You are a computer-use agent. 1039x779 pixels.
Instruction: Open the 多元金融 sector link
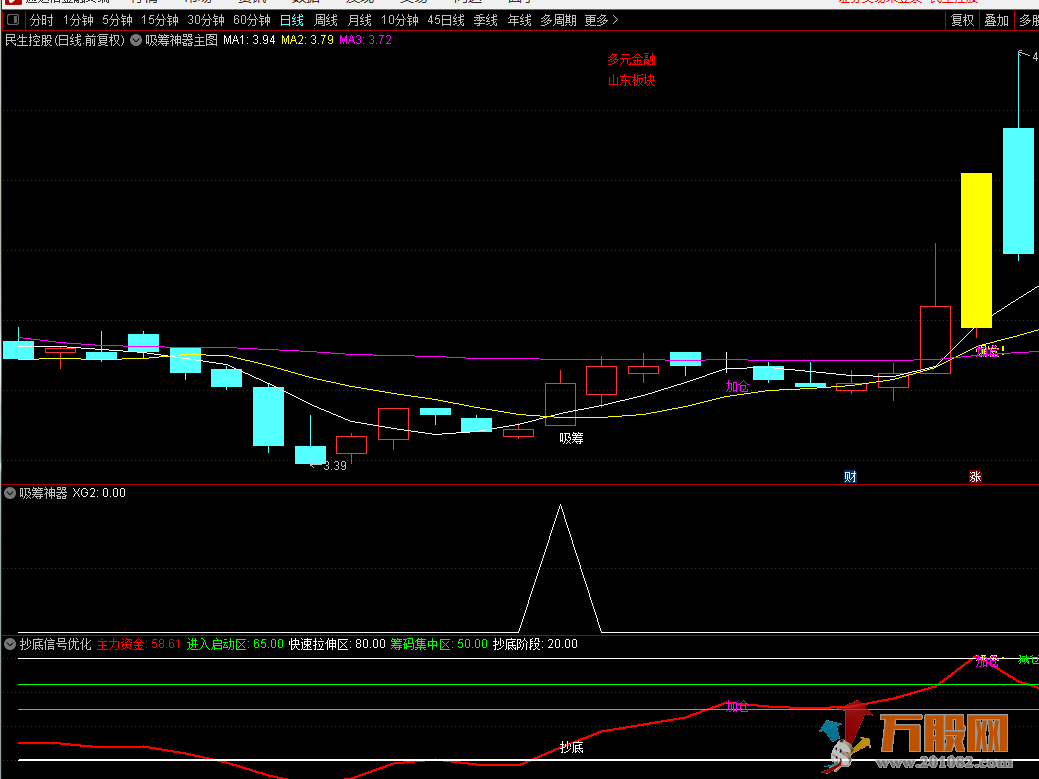click(631, 60)
